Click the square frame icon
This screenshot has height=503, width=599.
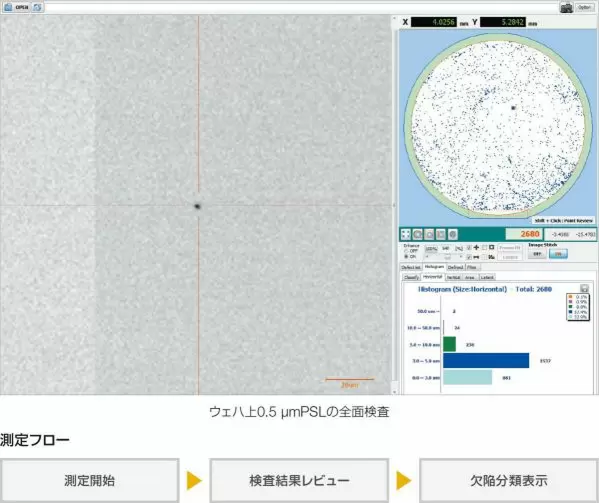[x=492, y=247]
